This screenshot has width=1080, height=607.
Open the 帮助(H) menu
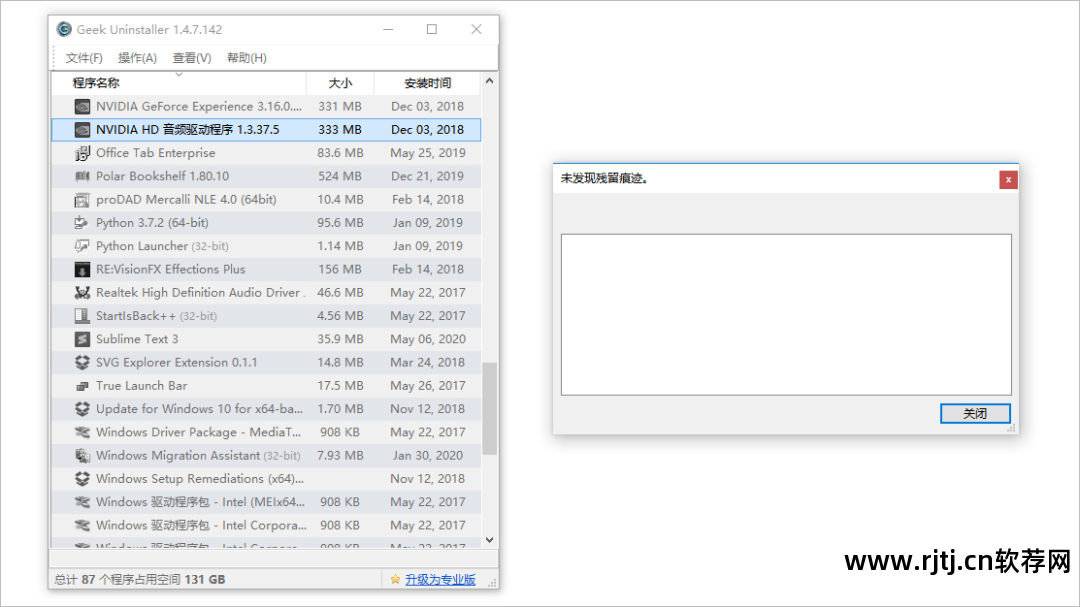coord(247,58)
